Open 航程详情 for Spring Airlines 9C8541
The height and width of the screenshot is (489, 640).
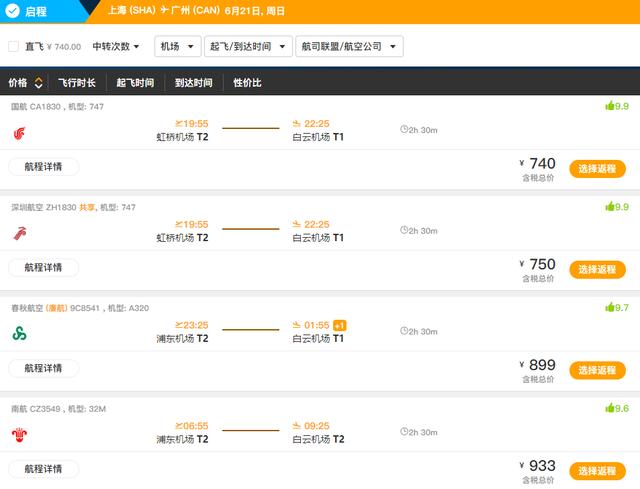coord(43,368)
